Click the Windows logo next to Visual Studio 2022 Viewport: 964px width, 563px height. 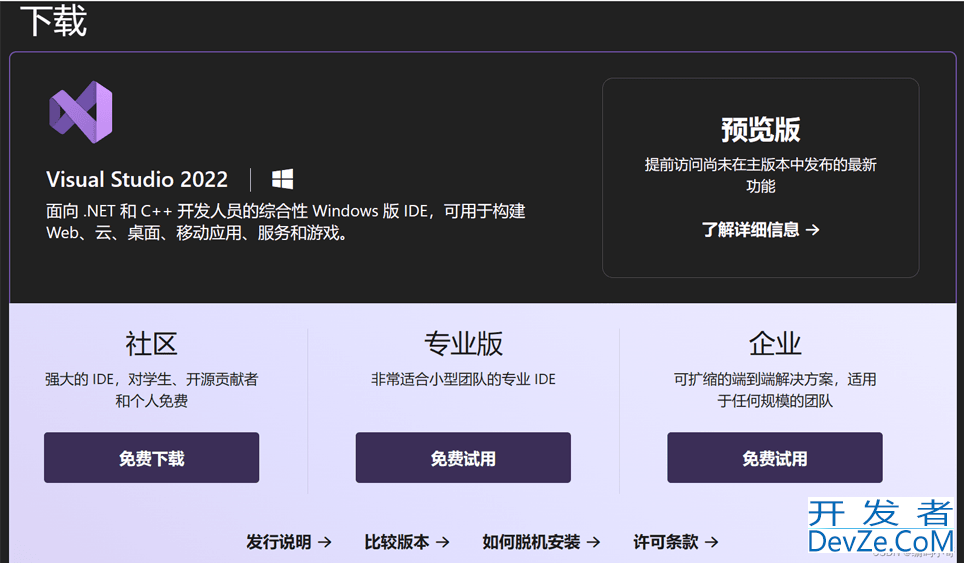tap(282, 179)
